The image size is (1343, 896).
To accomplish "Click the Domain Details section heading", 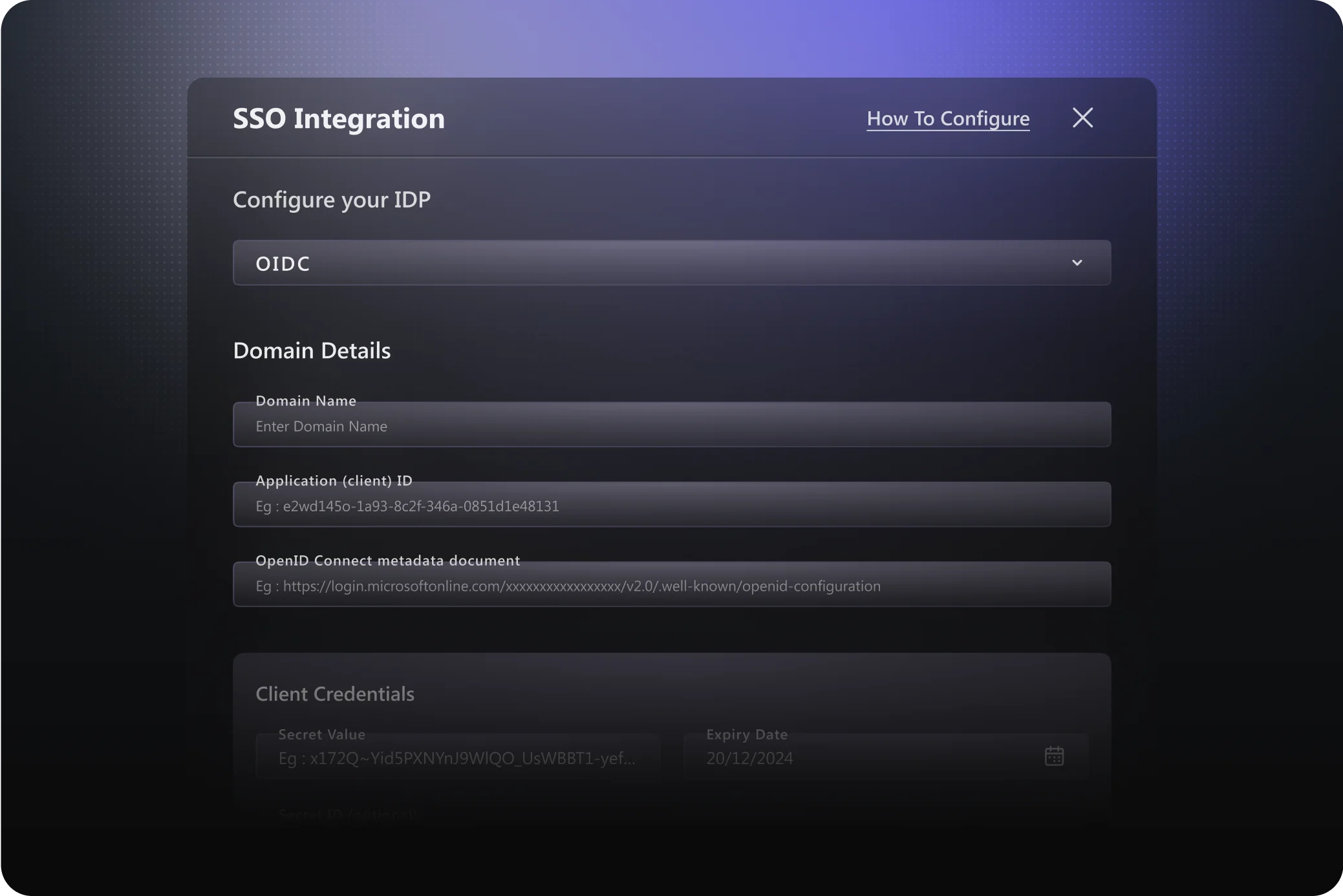I will click(x=311, y=350).
